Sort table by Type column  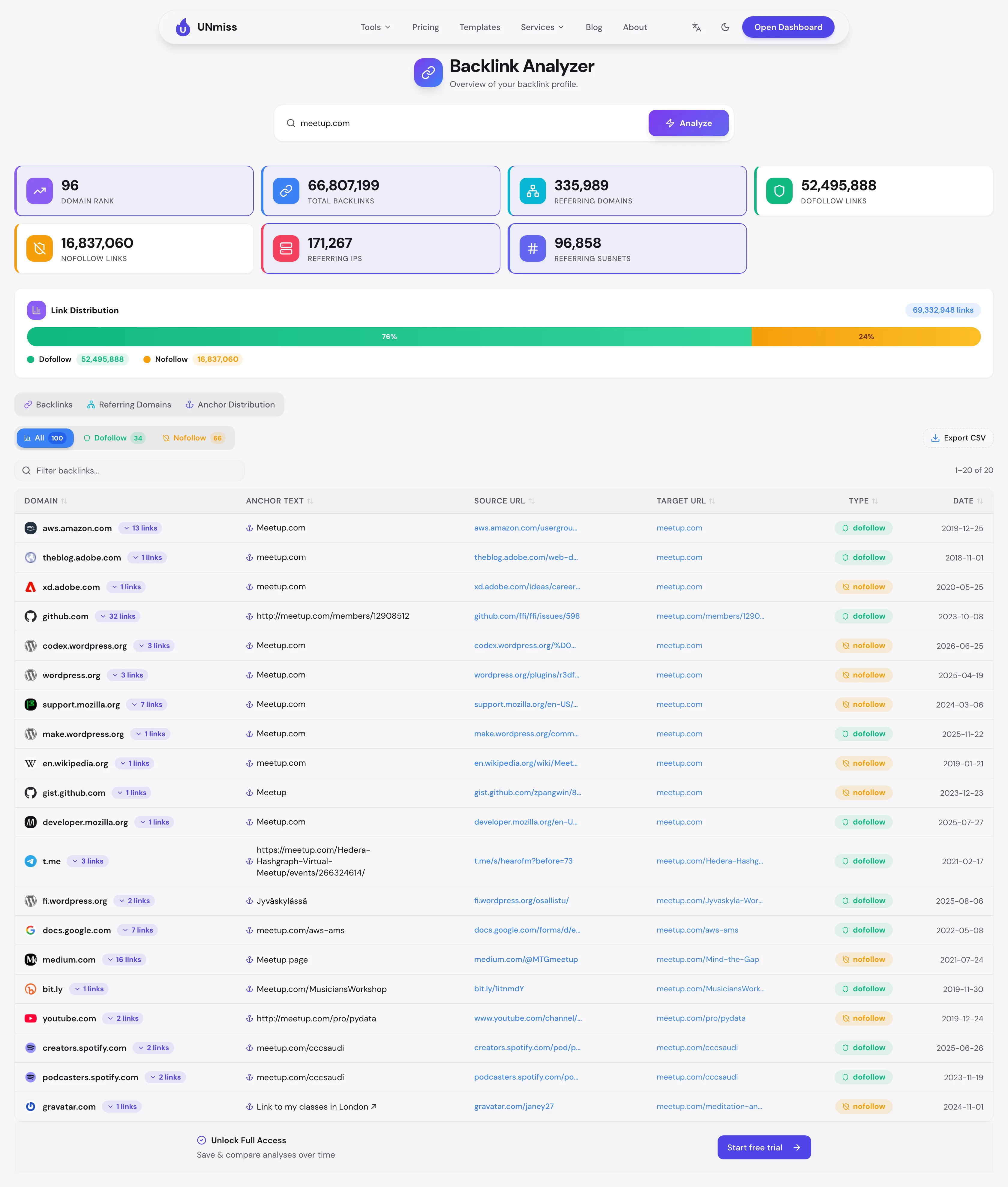pyautogui.click(x=863, y=500)
